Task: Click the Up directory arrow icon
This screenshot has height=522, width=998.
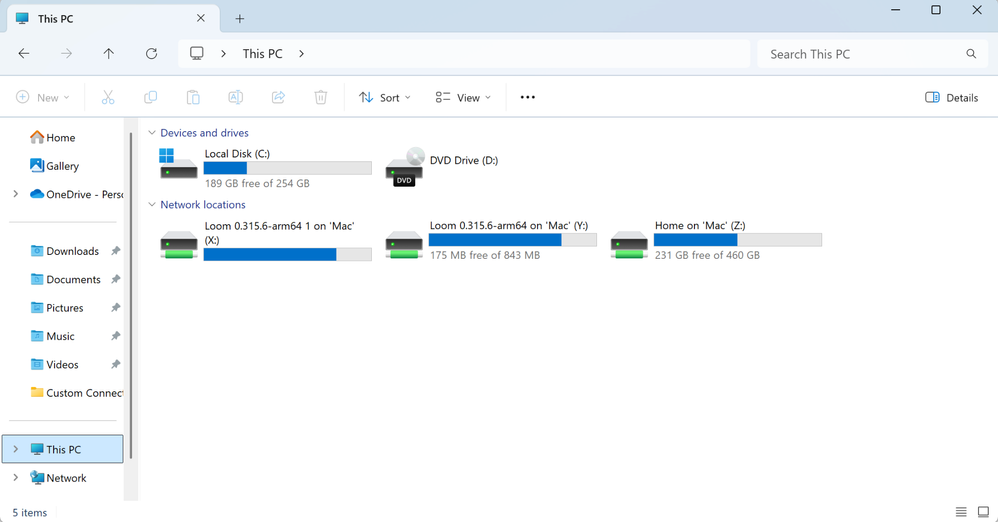Action: (109, 54)
